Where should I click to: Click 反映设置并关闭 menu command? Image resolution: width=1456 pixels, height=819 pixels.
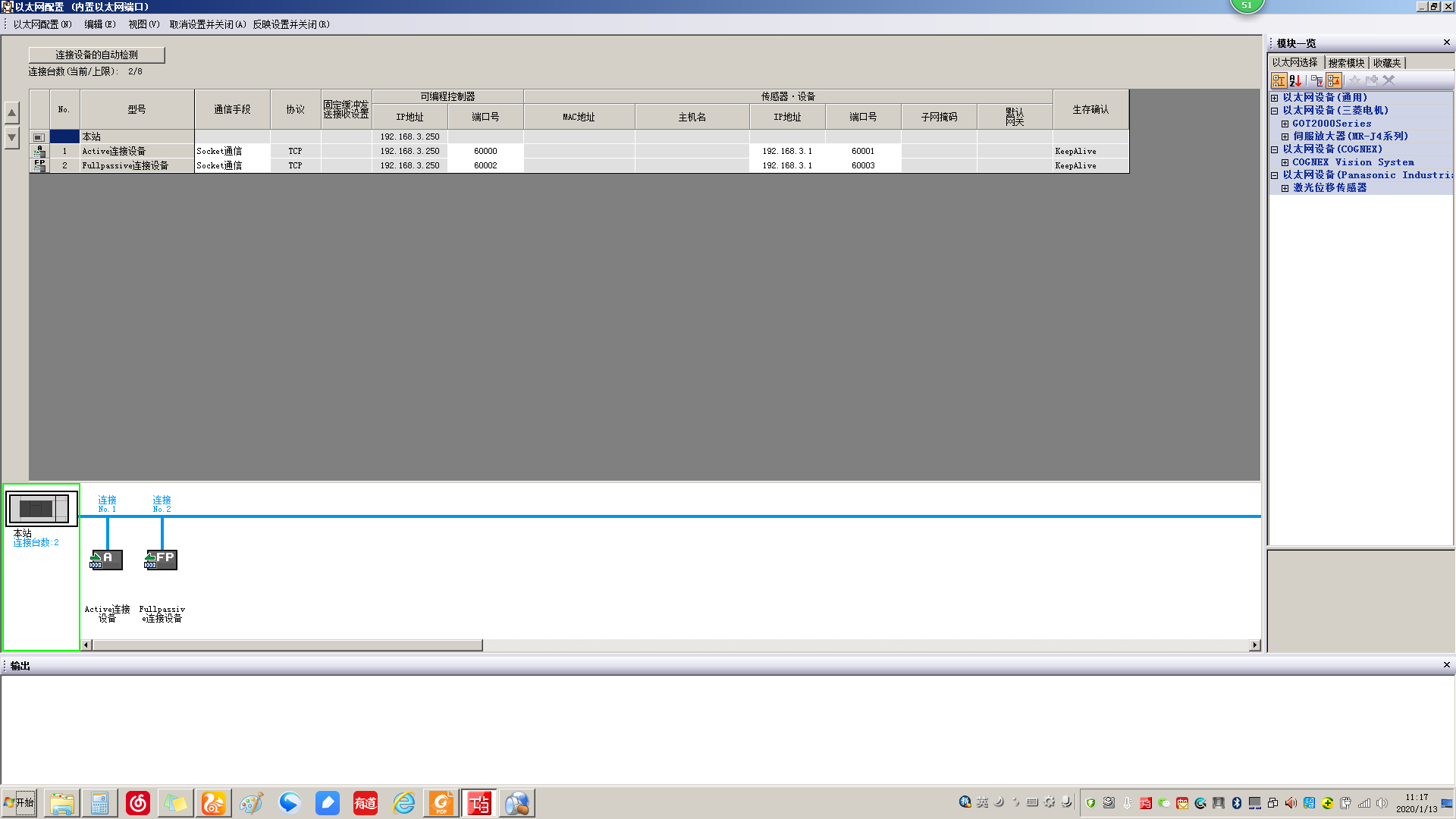point(290,24)
